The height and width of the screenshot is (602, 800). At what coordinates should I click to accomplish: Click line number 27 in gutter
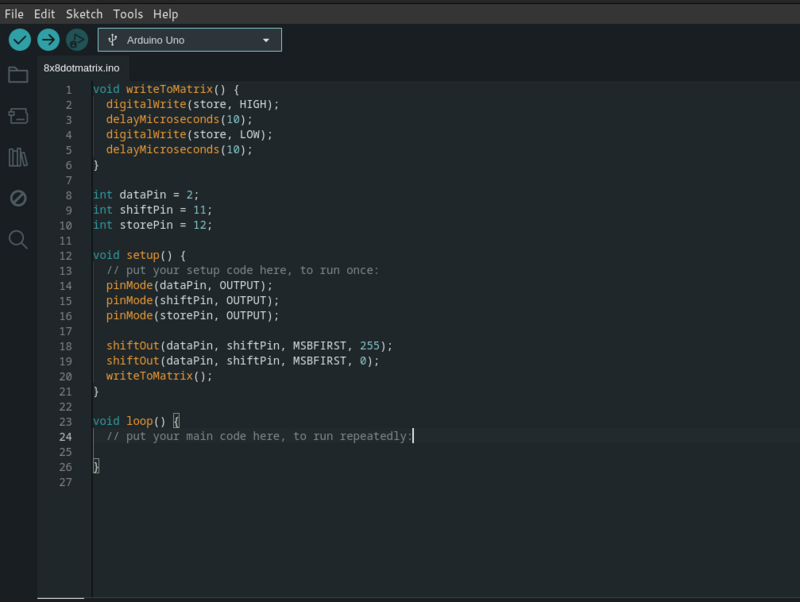pos(66,482)
